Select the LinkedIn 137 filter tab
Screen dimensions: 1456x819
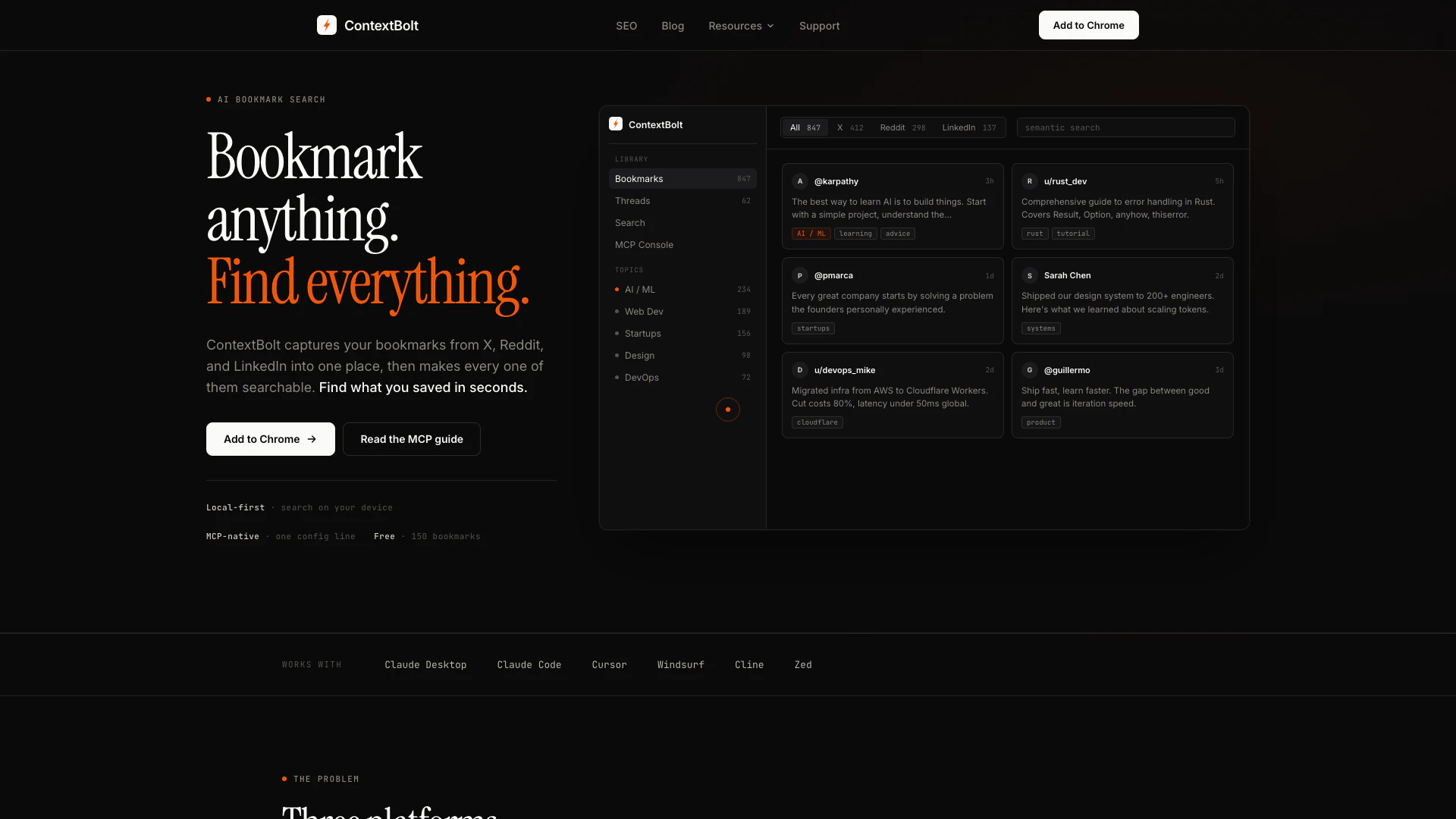tap(969, 127)
